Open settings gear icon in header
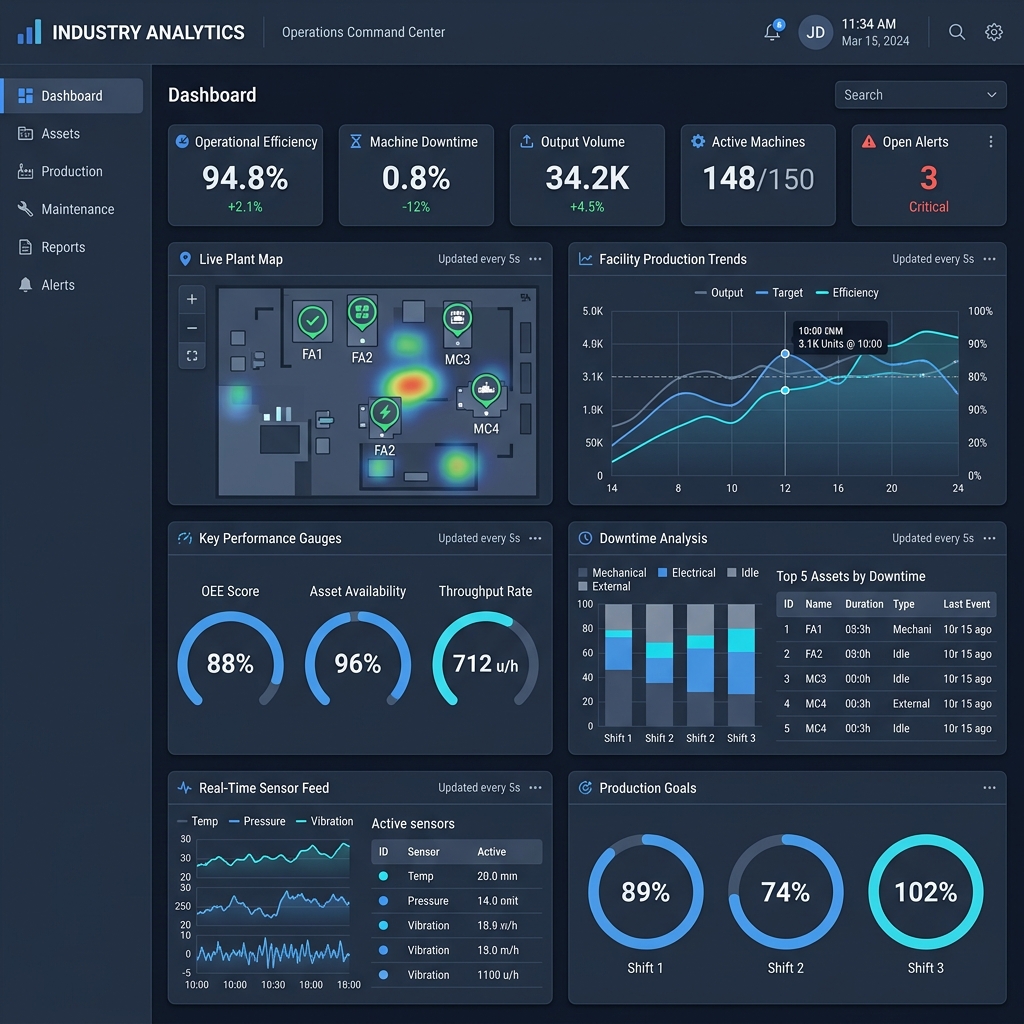Viewport: 1024px width, 1024px height. tap(993, 32)
